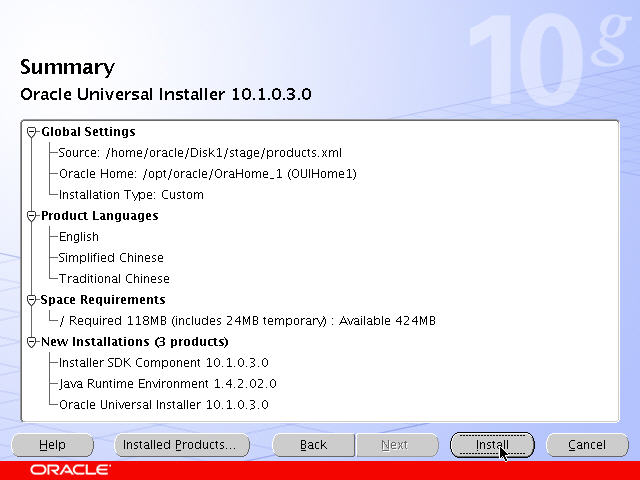This screenshot has width=640, height=480.
Task: Start installation with Install button
Action: (x=492, y=445)
